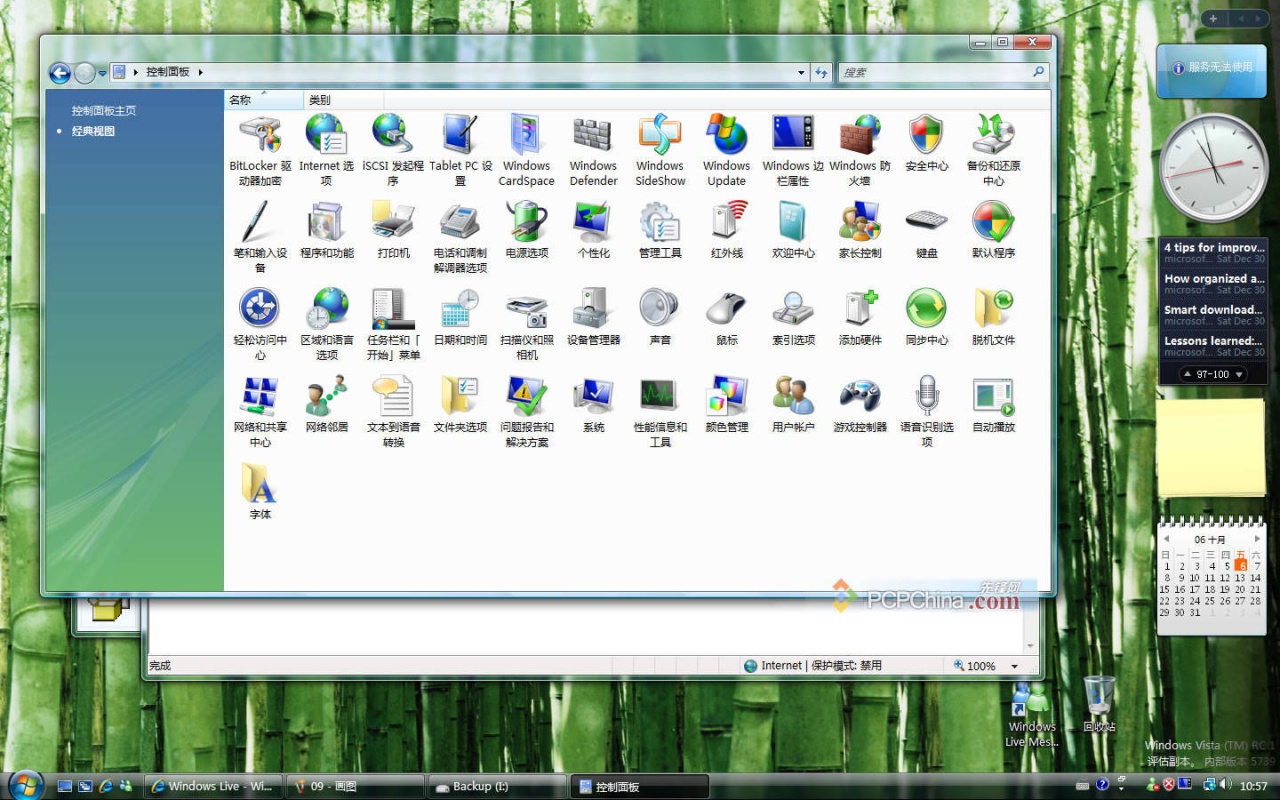Open the Windows Start button
This screenshot has width=1280, height=800.
(x=24, y=784)
